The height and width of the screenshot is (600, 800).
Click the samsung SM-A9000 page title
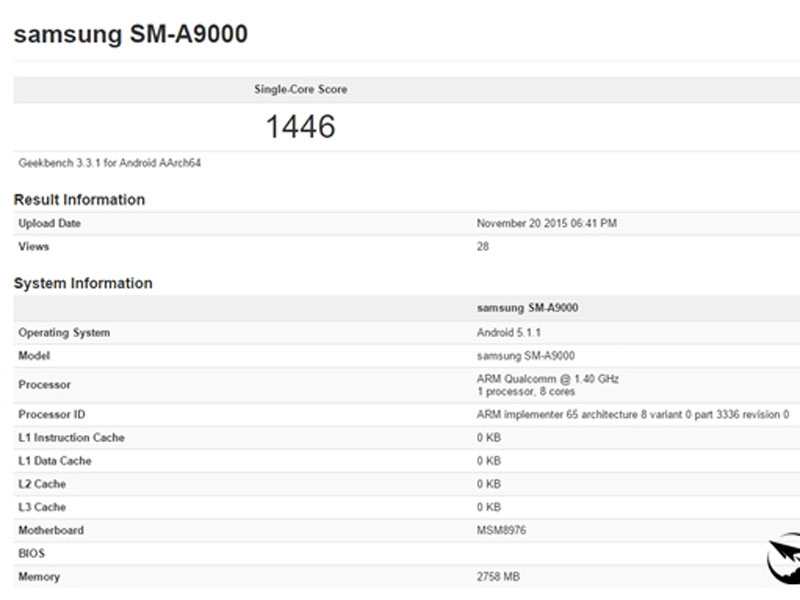(131, 34)
